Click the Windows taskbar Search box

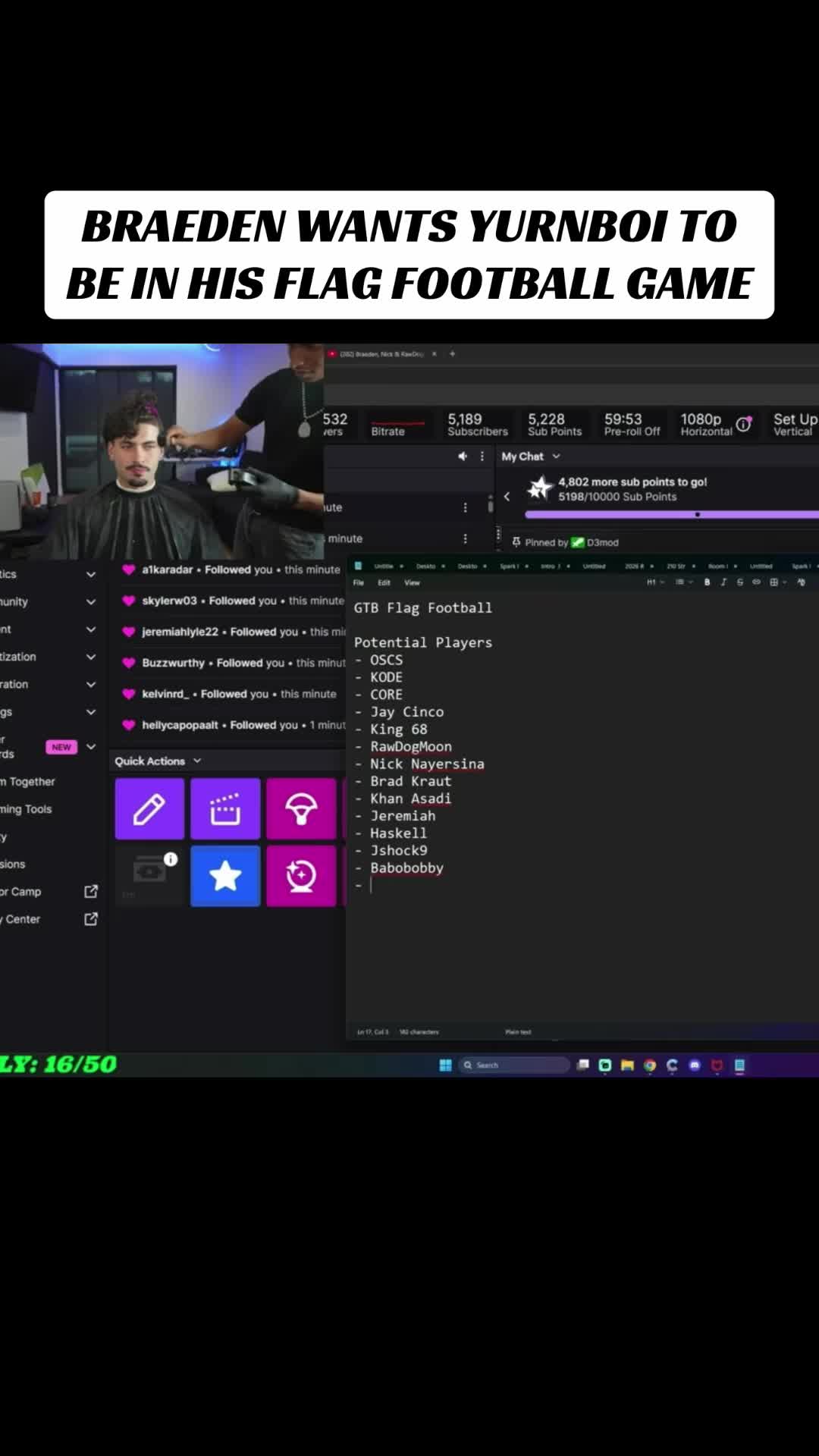pos(515,1065)
